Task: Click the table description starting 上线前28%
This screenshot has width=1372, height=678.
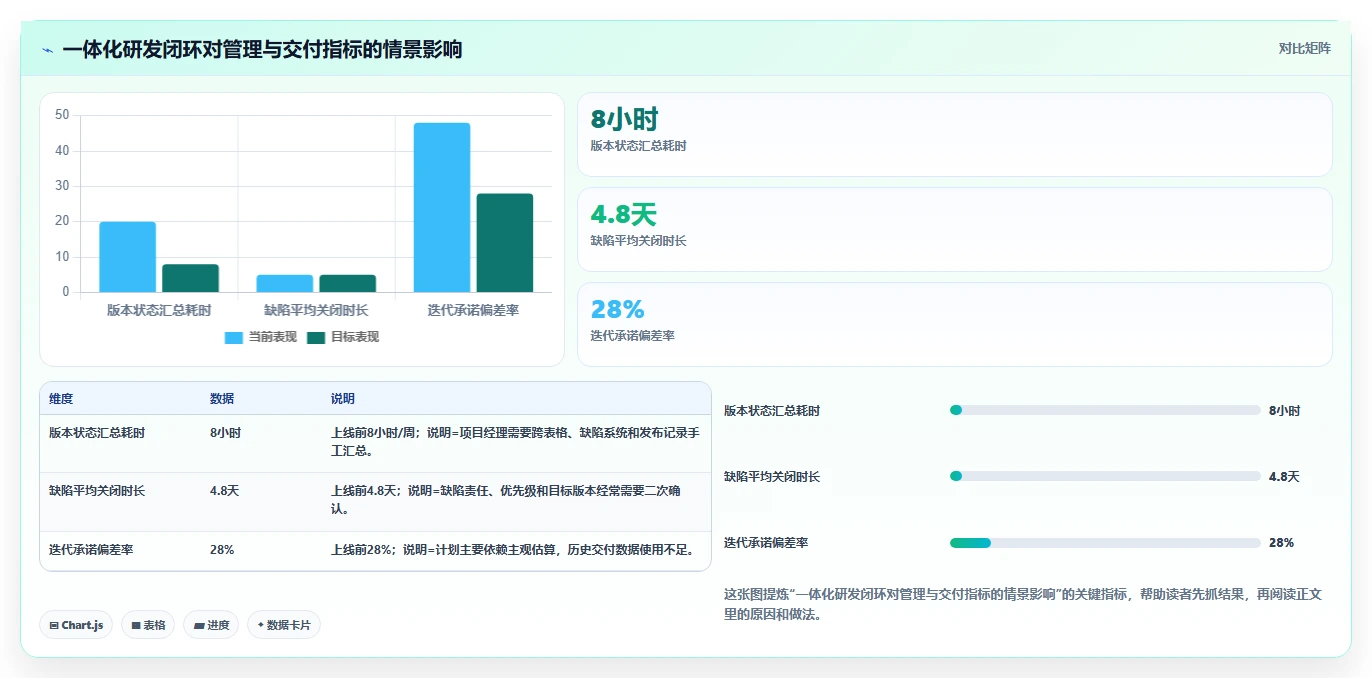Action: 514,550
